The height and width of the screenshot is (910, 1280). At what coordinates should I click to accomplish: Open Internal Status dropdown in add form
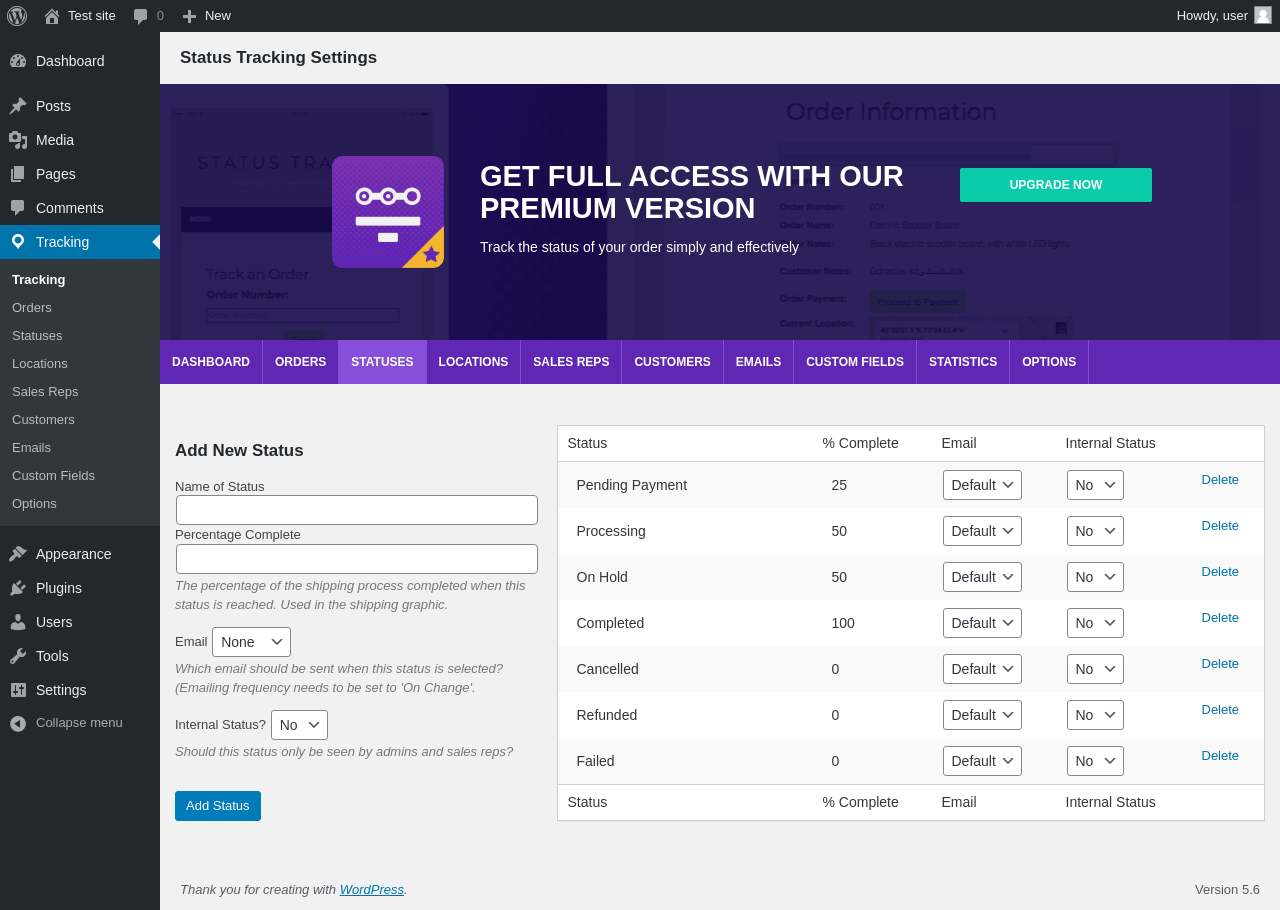coord(299,725)
